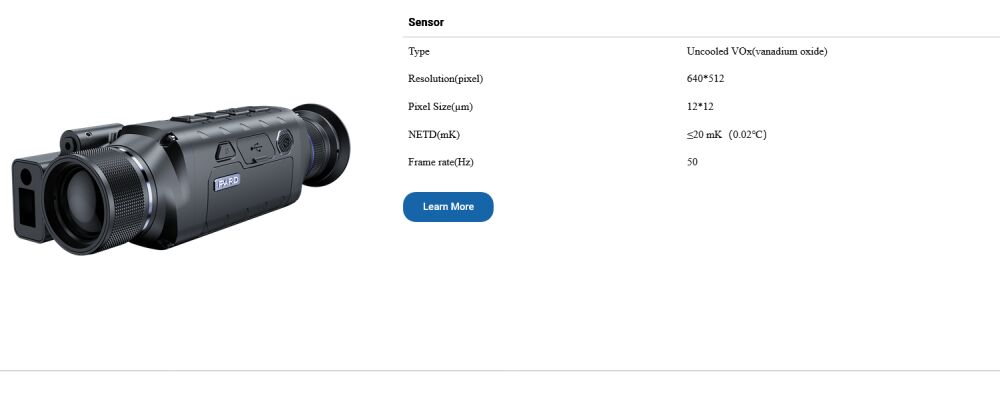This screenshot has width=1000, height=408.
Task: Click the PARD logo on the device
Action: tap(227, 184)
